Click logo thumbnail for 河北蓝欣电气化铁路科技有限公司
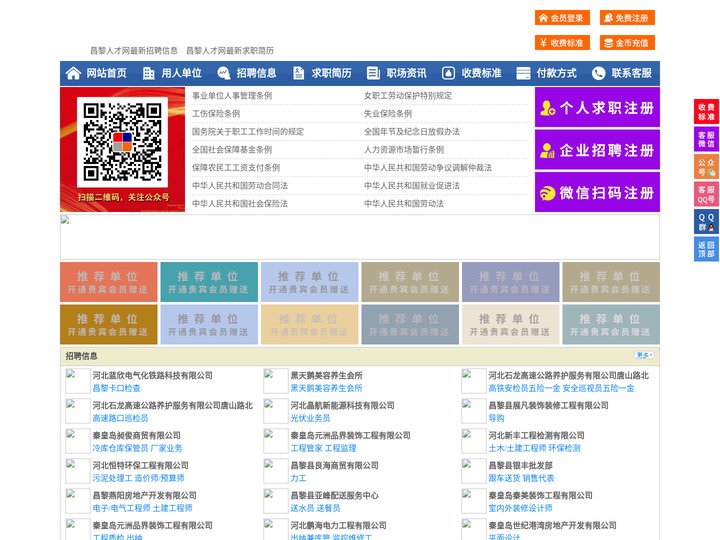 [x=78, y=381]
